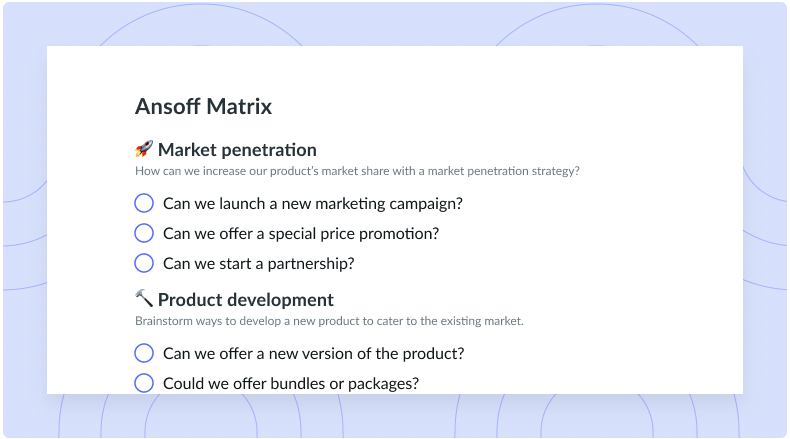Click the text 'Can we launch a new marketing campaign?'

tap(313, 204)
